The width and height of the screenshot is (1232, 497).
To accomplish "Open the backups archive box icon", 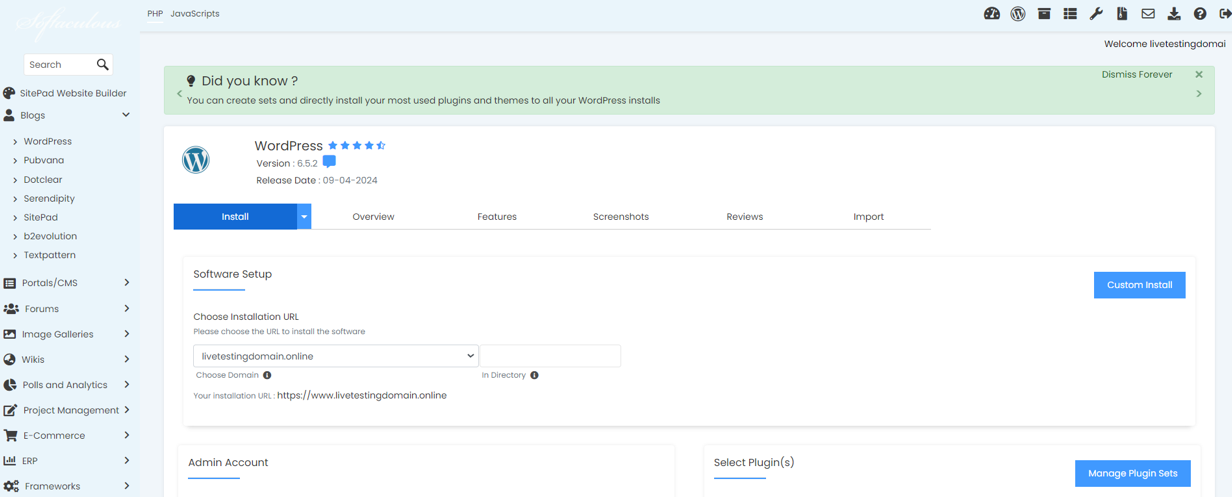I will point(1044,14).
